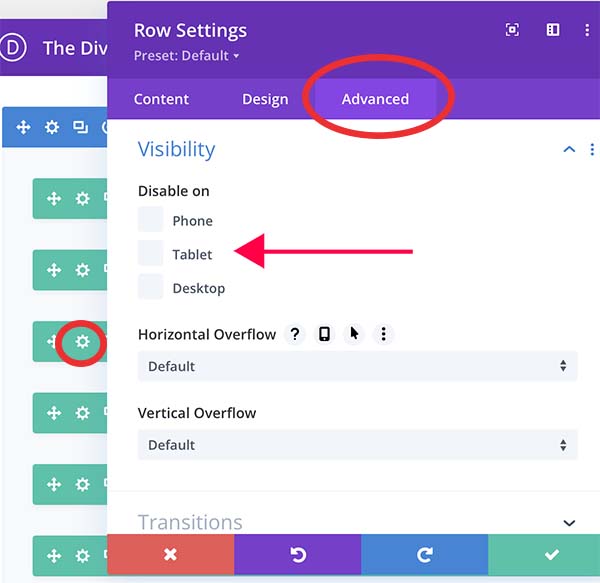Click the hover cursor icon beside Horizontal Overflow
Viewport: 600px width, 583px height.
point(354,334)
